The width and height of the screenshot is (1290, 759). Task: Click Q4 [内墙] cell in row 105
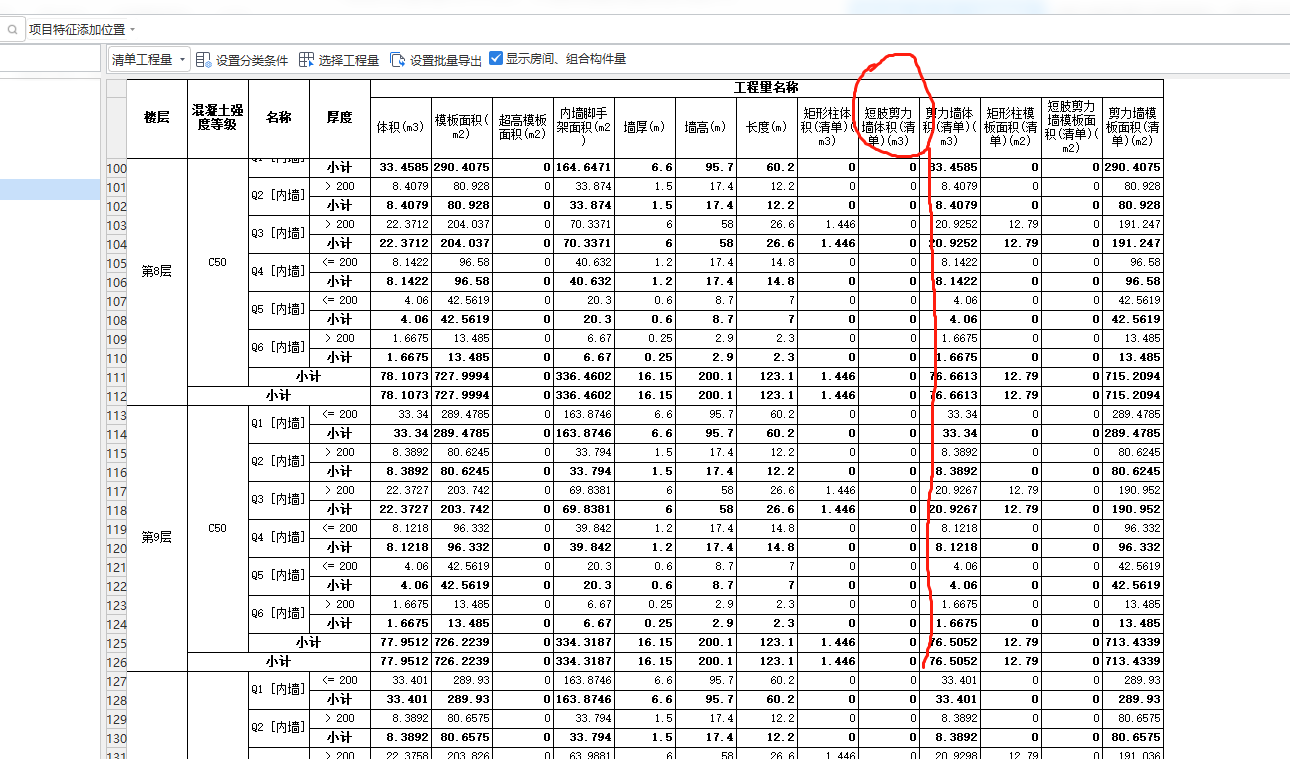coord(279,272)
